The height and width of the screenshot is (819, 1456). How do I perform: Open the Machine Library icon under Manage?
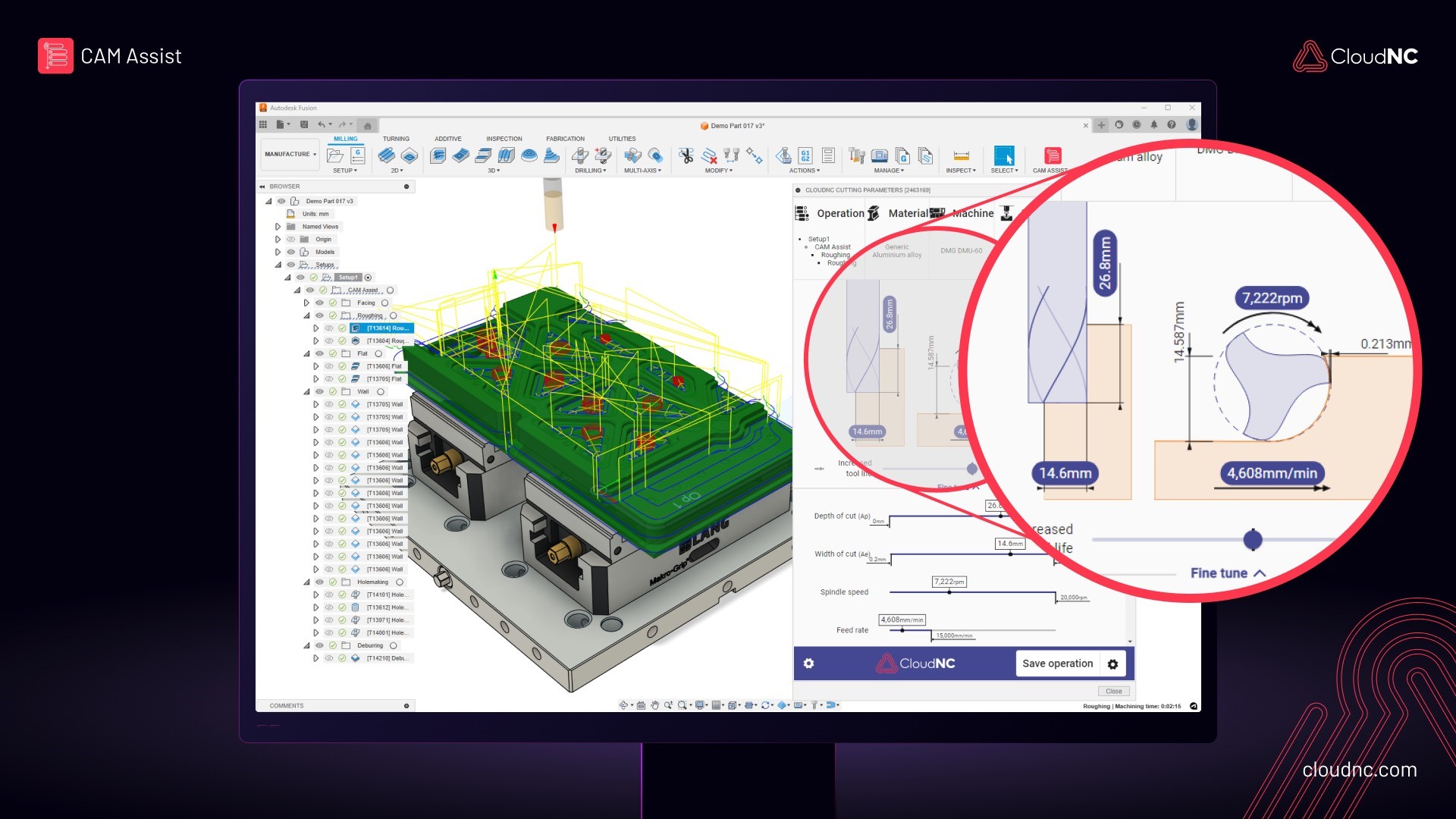pos(880,155)
